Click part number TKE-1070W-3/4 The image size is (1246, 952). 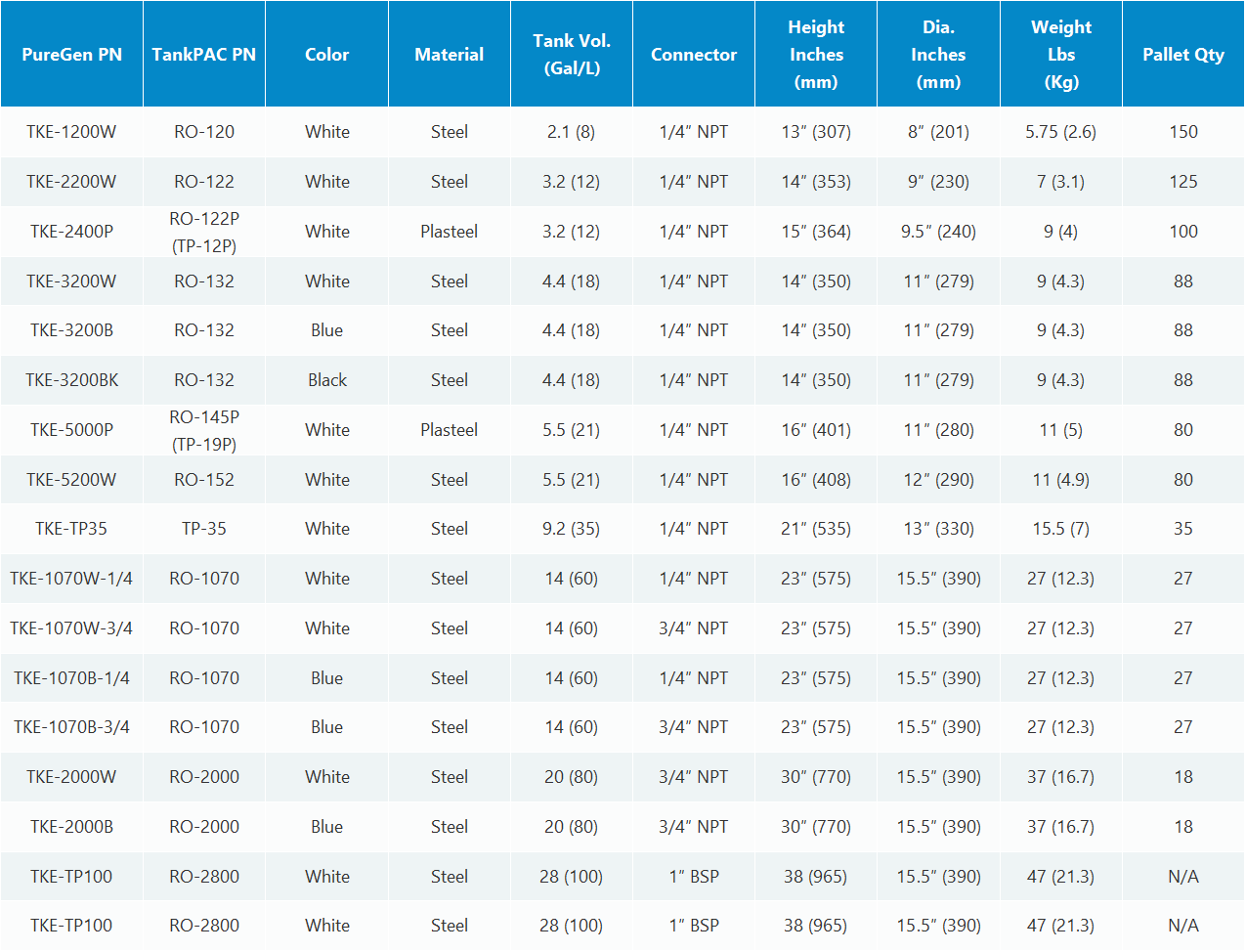pyautogui.click(x=71, y=628)
